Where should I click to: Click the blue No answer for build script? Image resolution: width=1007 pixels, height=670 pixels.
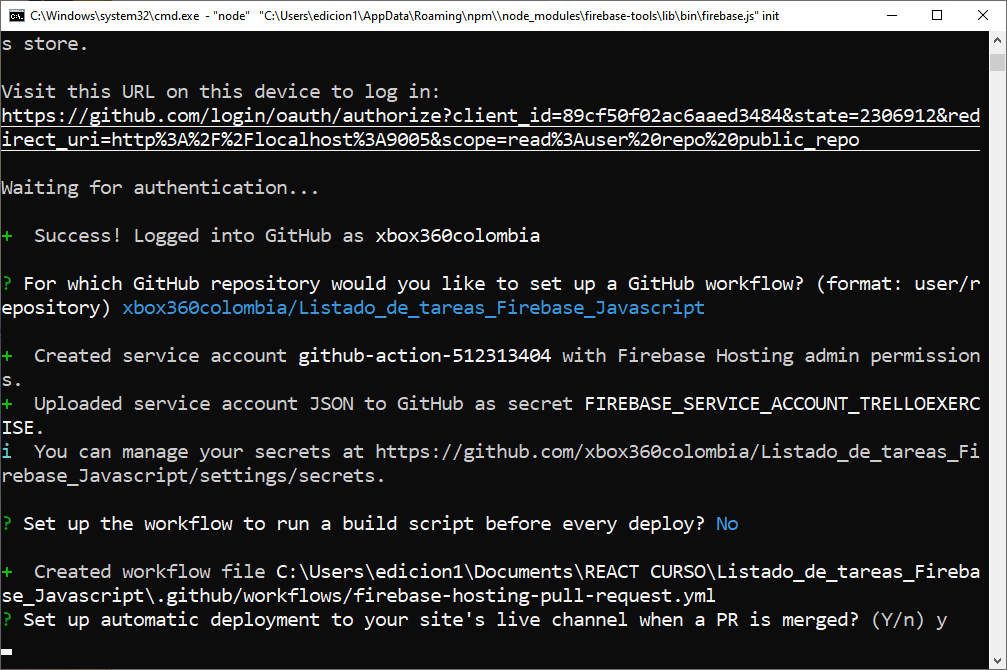pyautogui.click(x=727, y=523)
